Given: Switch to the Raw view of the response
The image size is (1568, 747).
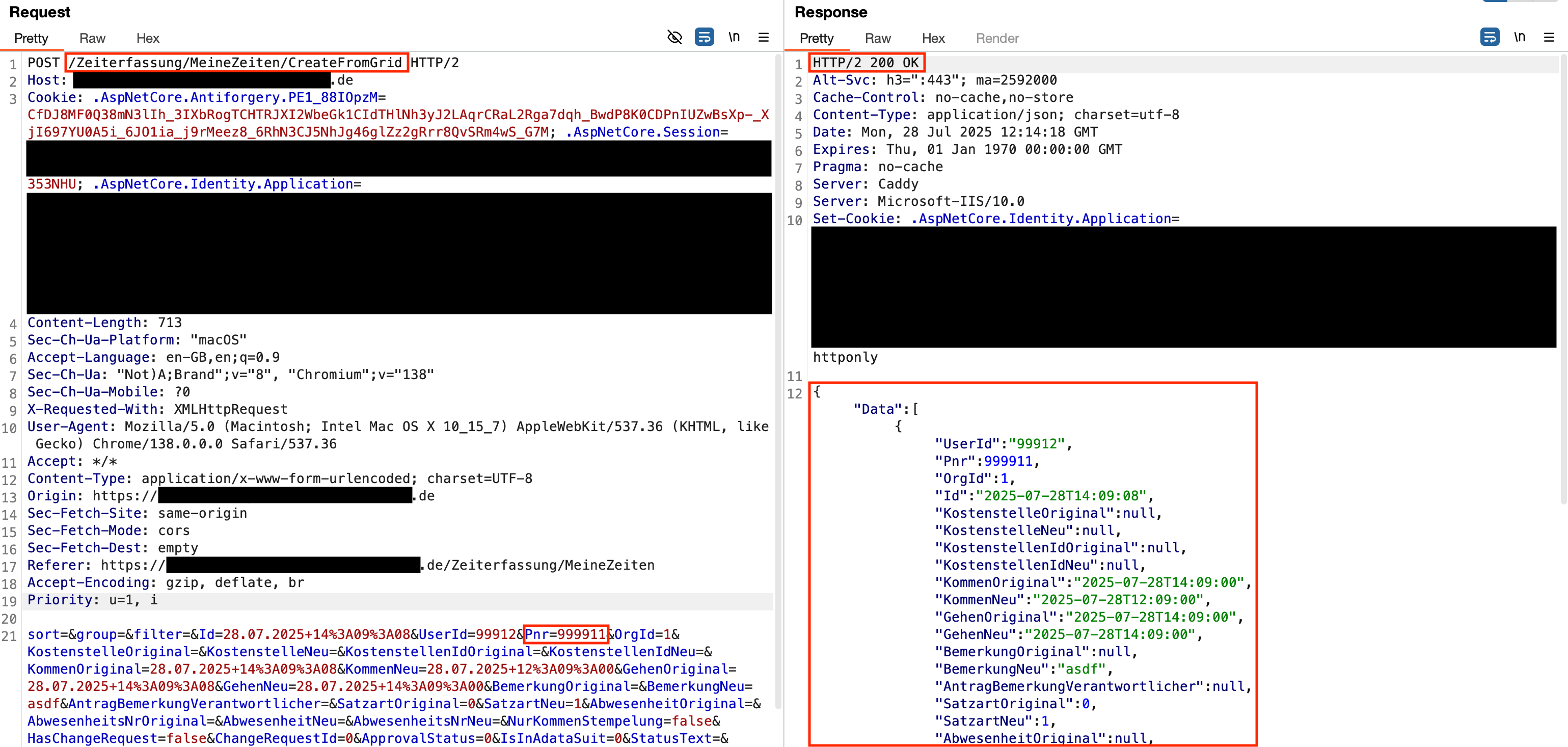Looking at the screenshot, I should pos(877,38).
